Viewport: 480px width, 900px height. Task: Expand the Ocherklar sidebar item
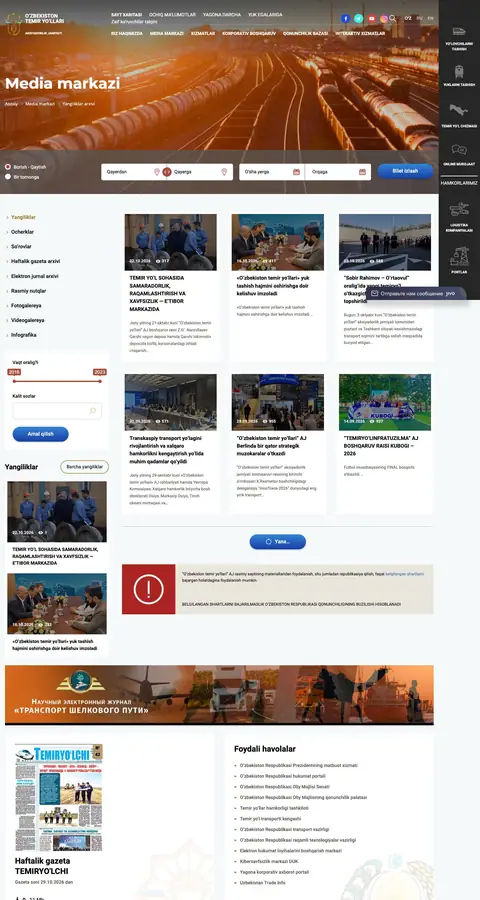[x=22, y=232]
